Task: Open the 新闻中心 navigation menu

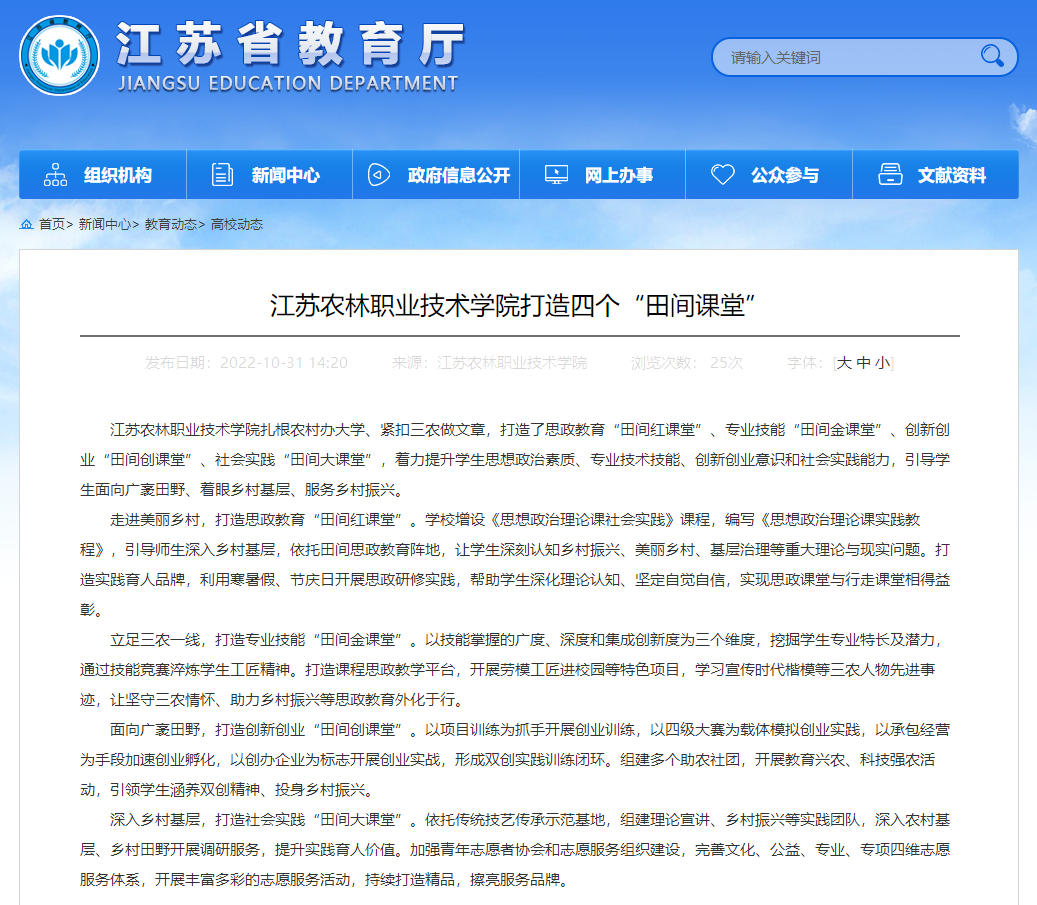Action: [286, 176]
